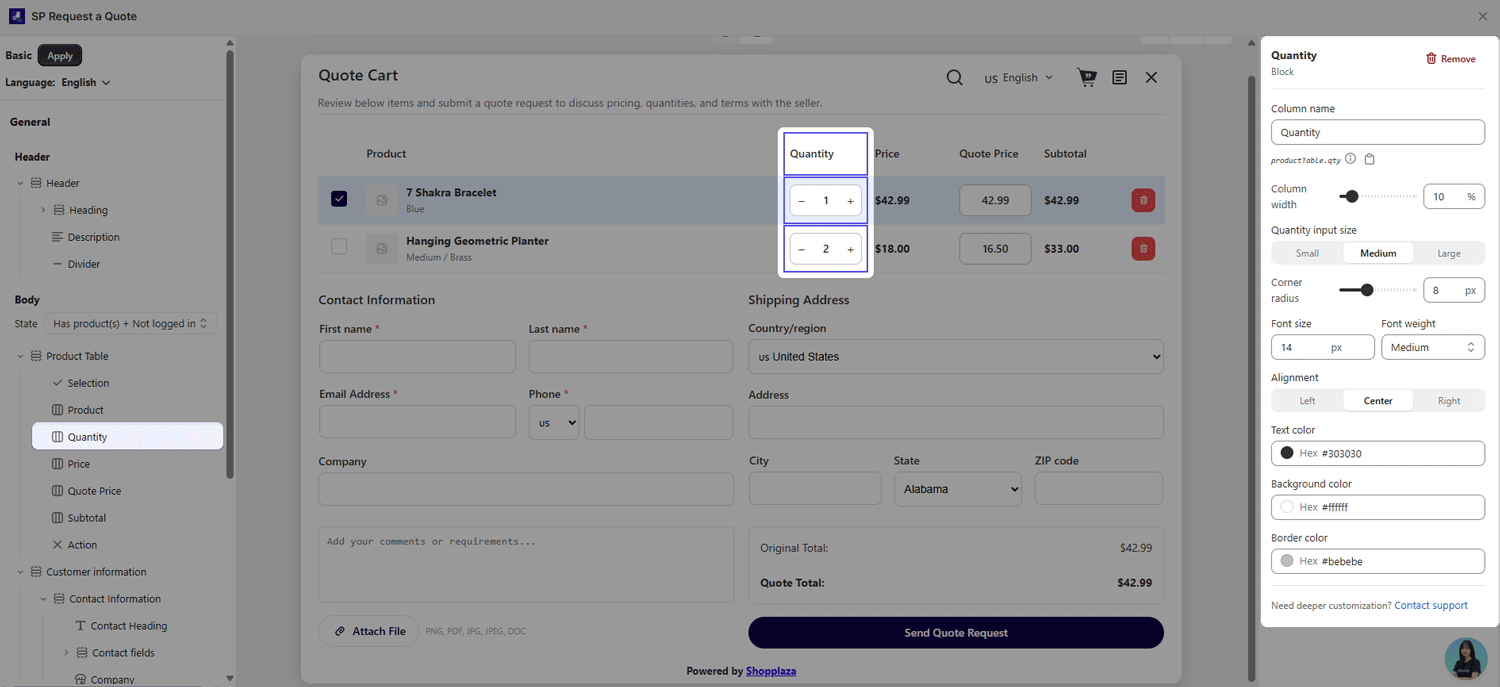Delete the 7 Shakra Bracelet row

click(1143, 200)
